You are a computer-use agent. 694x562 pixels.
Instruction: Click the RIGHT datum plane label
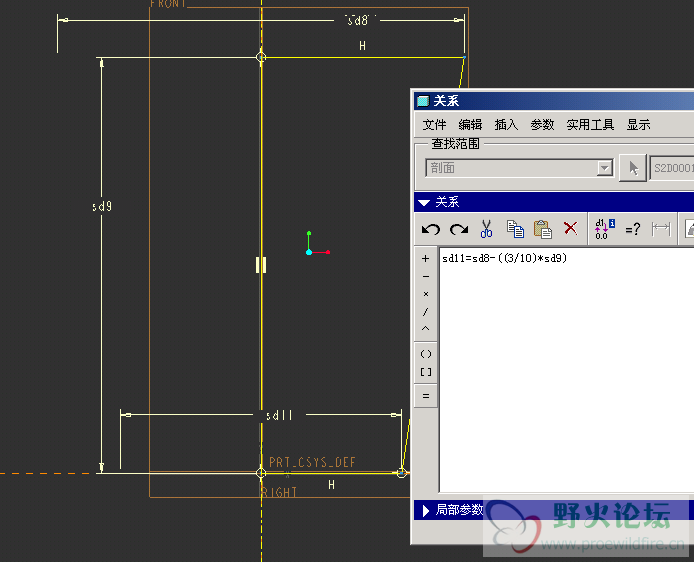click(x=279, y=492)
